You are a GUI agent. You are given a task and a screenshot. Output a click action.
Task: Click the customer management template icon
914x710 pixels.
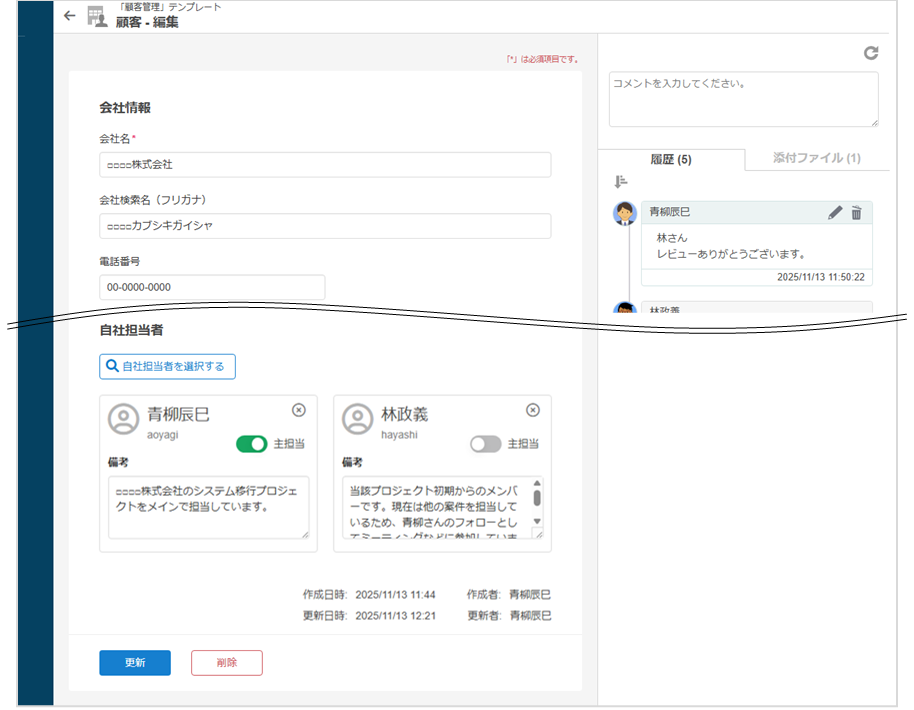[98, 17]
